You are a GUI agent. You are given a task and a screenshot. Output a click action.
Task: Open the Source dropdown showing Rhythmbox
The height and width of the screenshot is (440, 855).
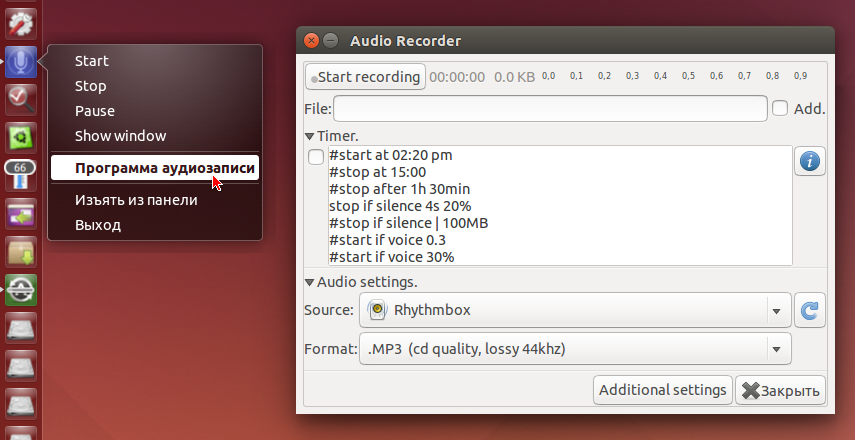(x=575, y=310)
